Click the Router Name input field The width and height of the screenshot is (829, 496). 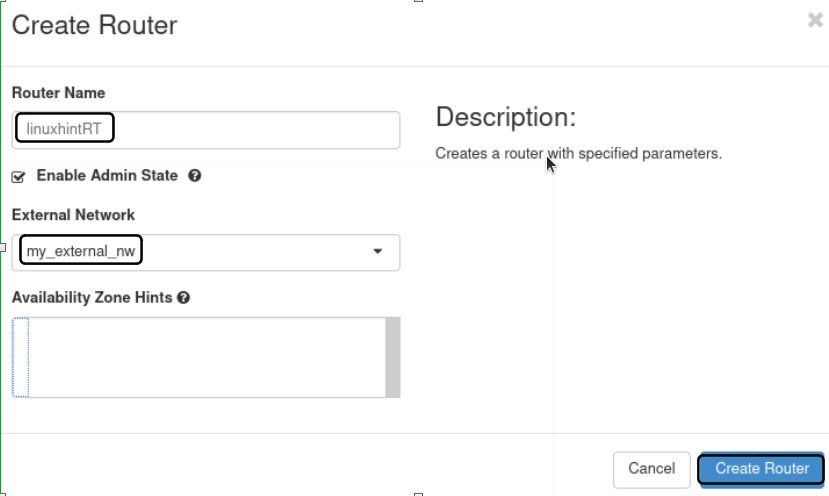(250, 129)
